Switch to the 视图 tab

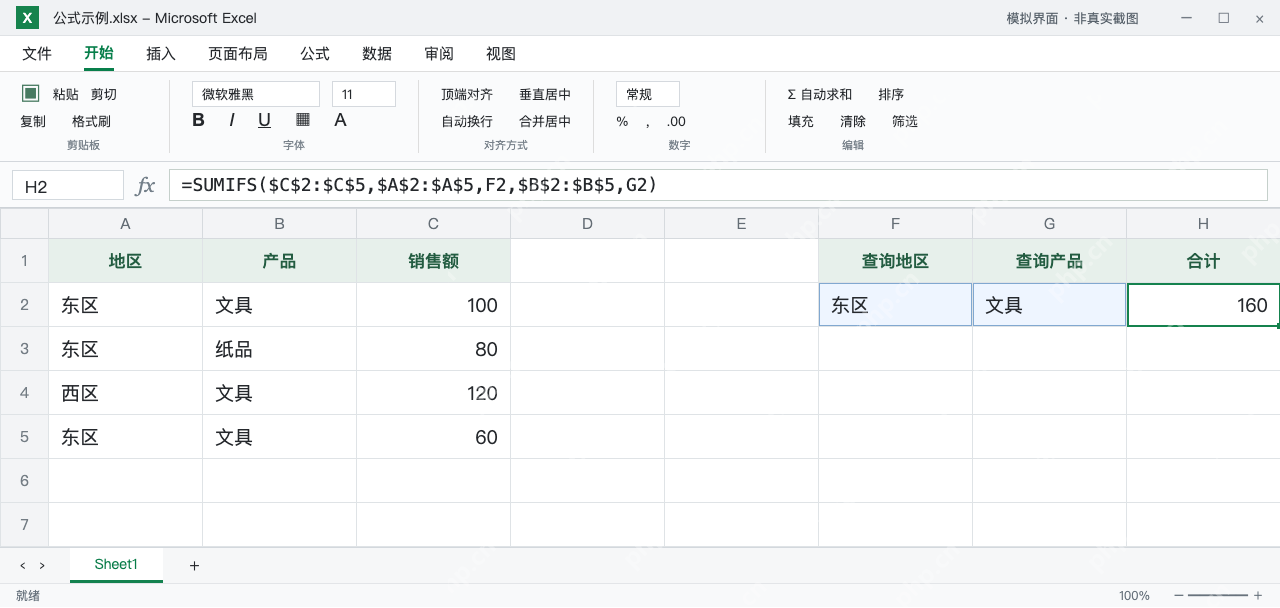501,54
